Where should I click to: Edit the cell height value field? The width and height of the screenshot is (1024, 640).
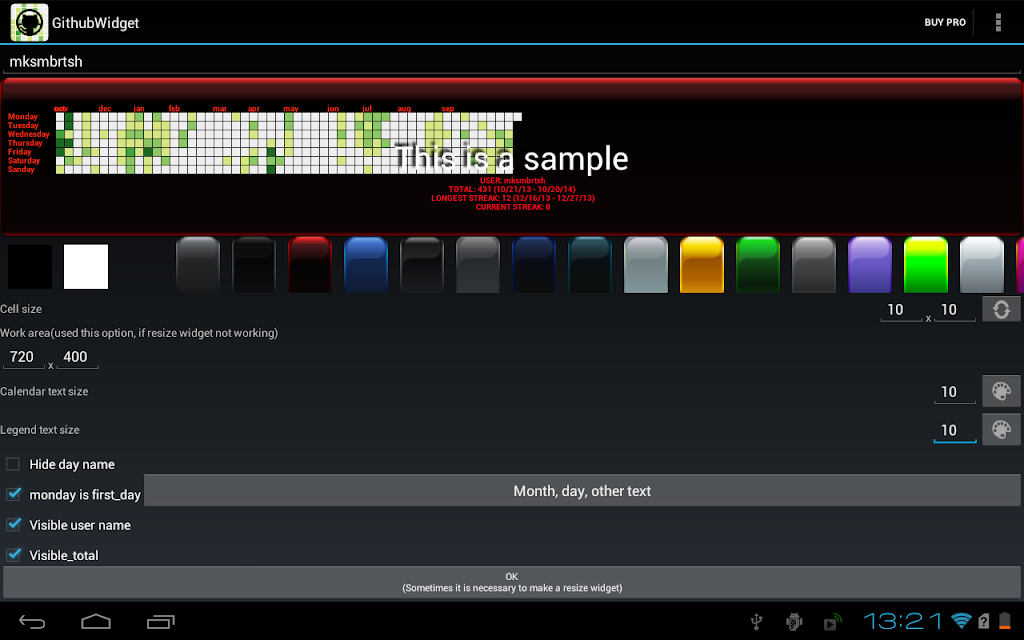[x=955, y=310]
